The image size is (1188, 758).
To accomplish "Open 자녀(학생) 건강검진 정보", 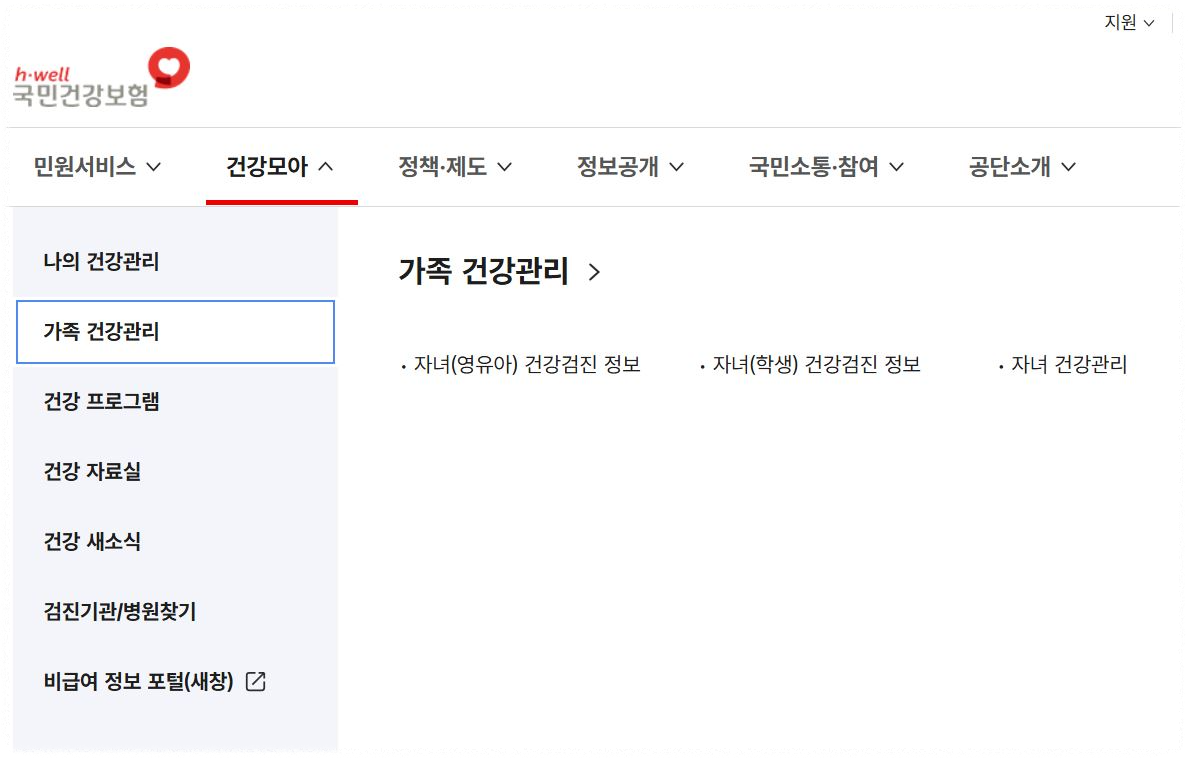I will tap(817, 365).
